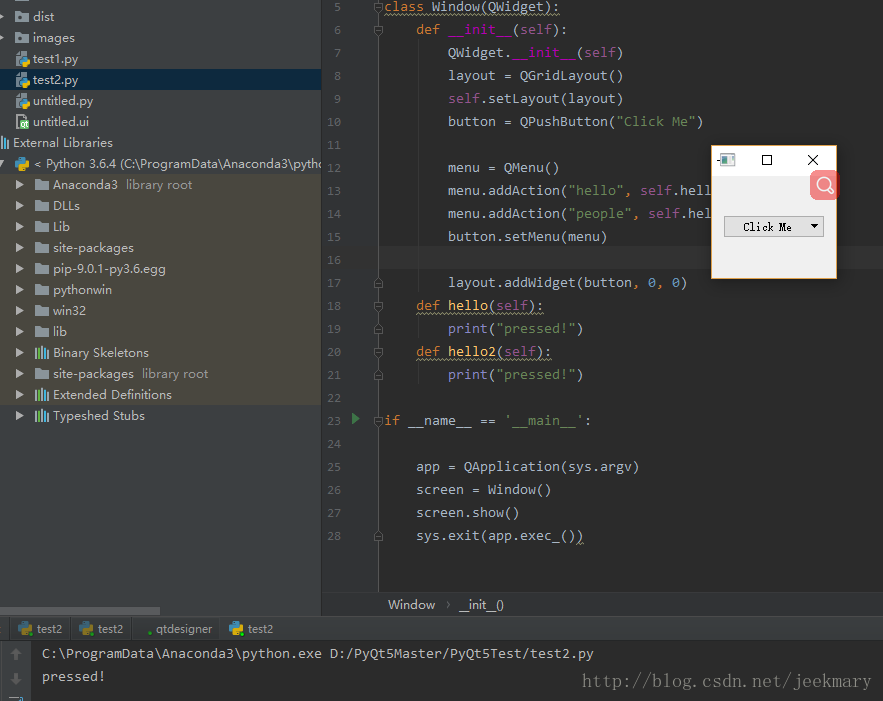Click the 'pressed!' console output line
The height and width of the screenshot is (701, 883).
pos(73,676)
